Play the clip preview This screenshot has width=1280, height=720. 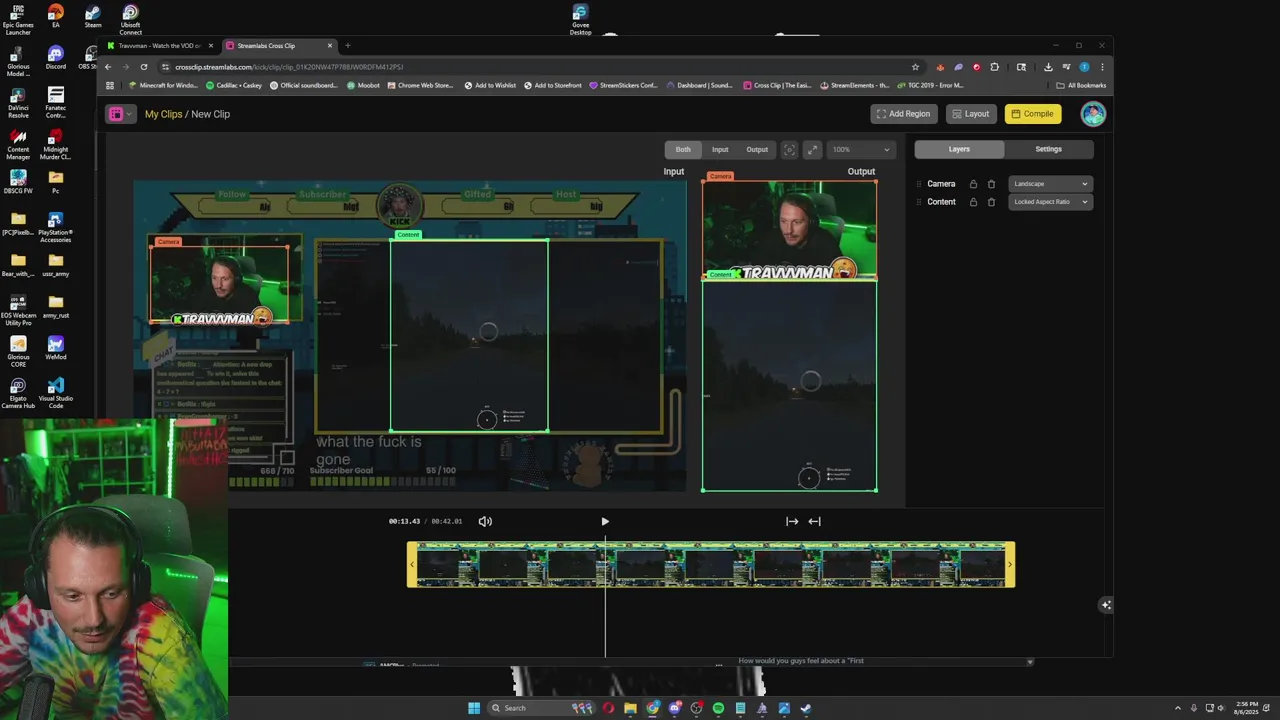[x=605, y=521]
